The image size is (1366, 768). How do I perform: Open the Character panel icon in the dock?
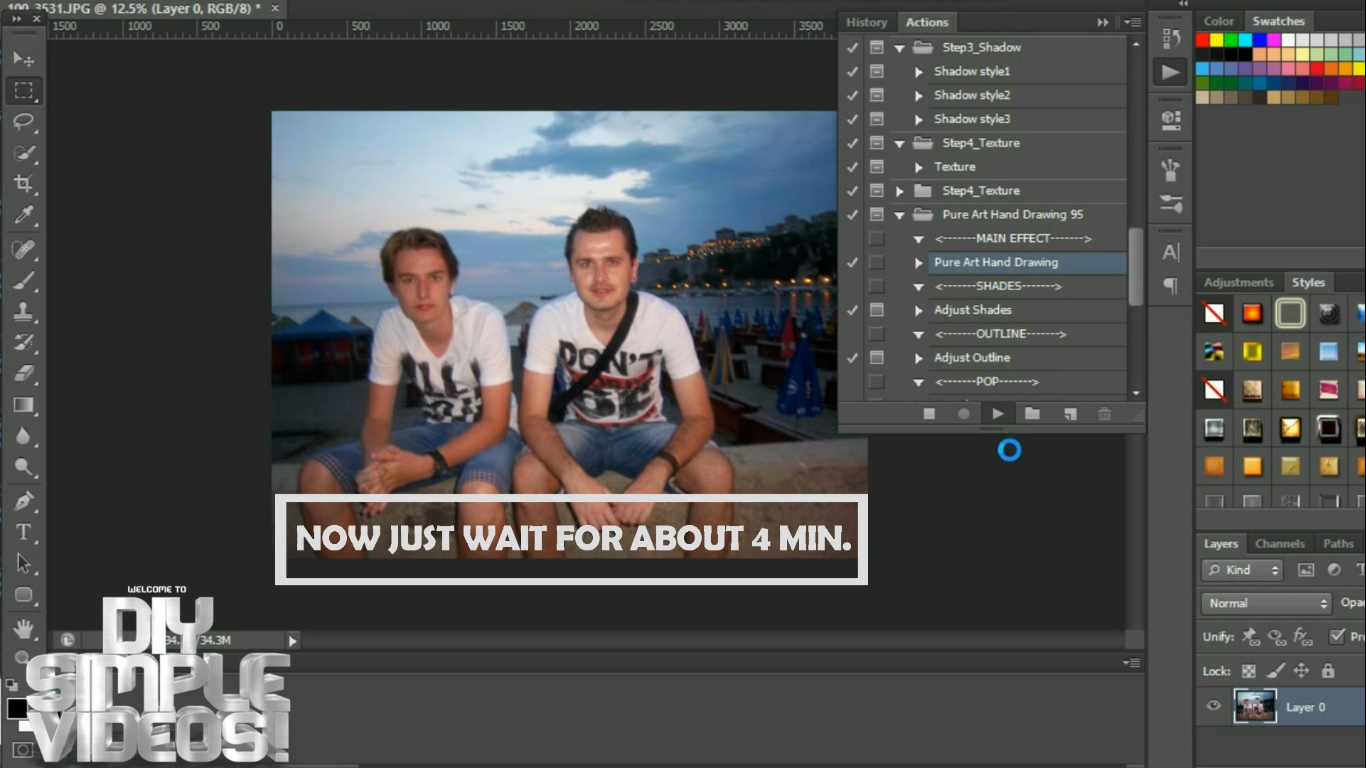click(1170, 252)
